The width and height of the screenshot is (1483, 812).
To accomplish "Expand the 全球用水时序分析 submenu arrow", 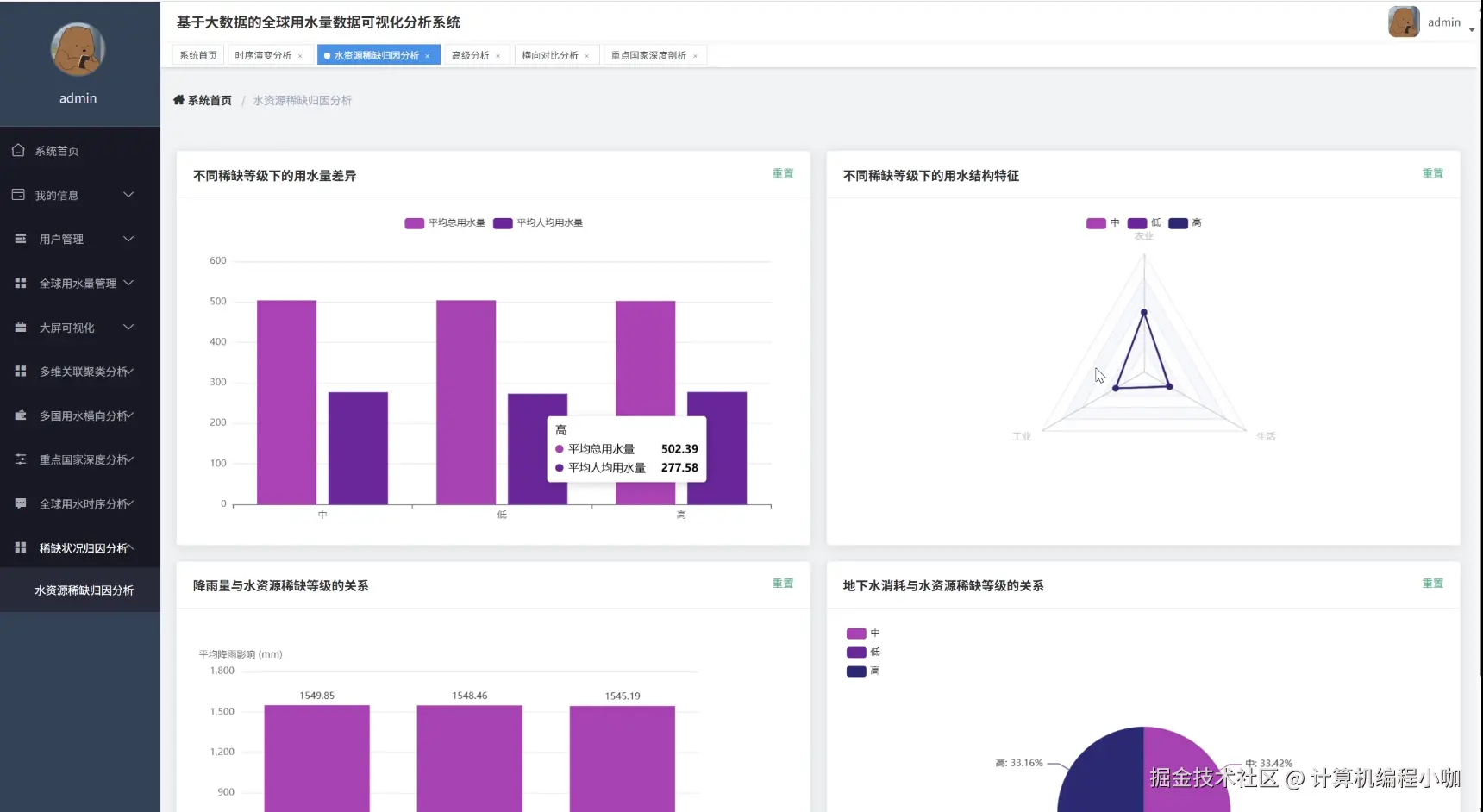I will pos(130,503).
